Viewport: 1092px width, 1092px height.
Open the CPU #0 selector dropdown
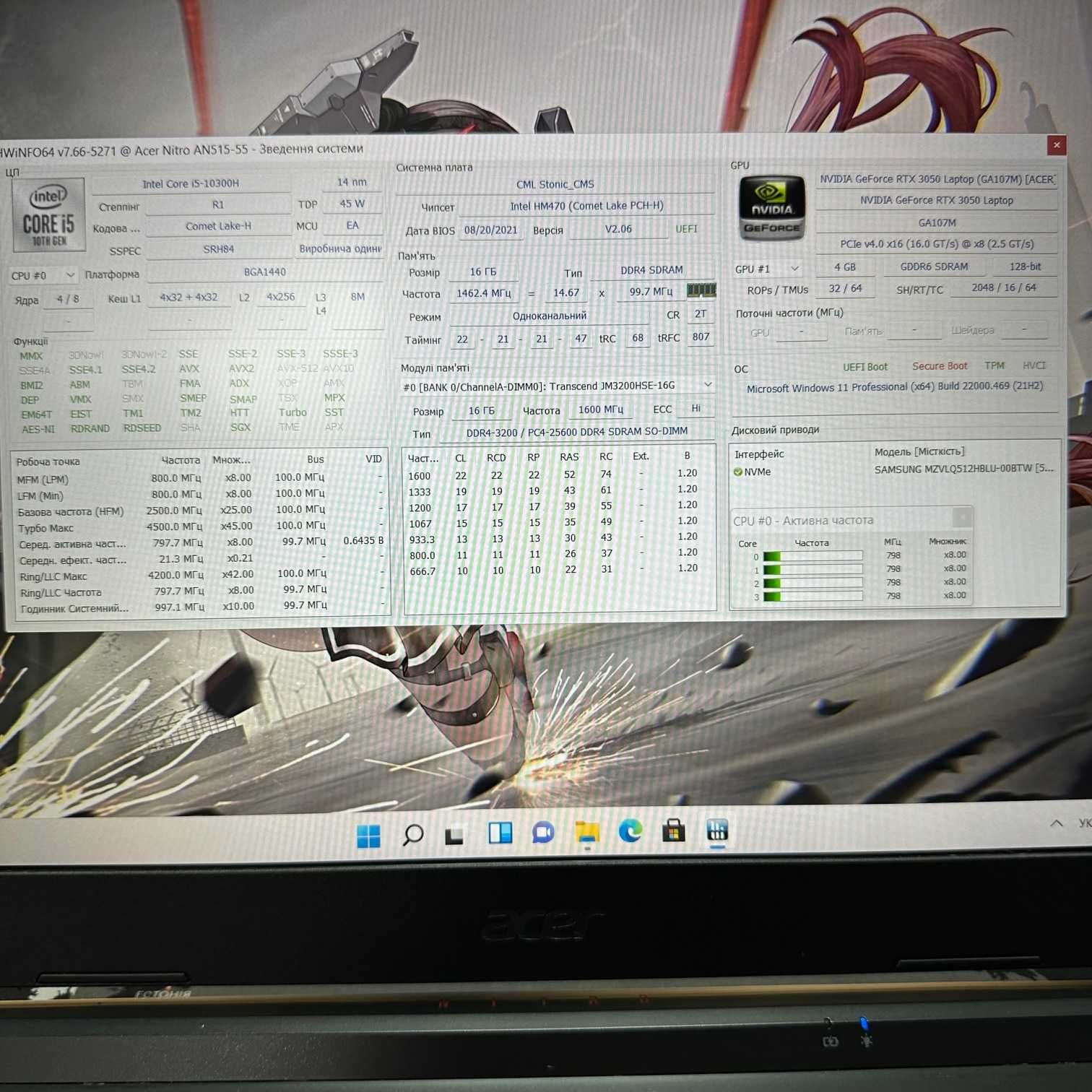(43, 275)
